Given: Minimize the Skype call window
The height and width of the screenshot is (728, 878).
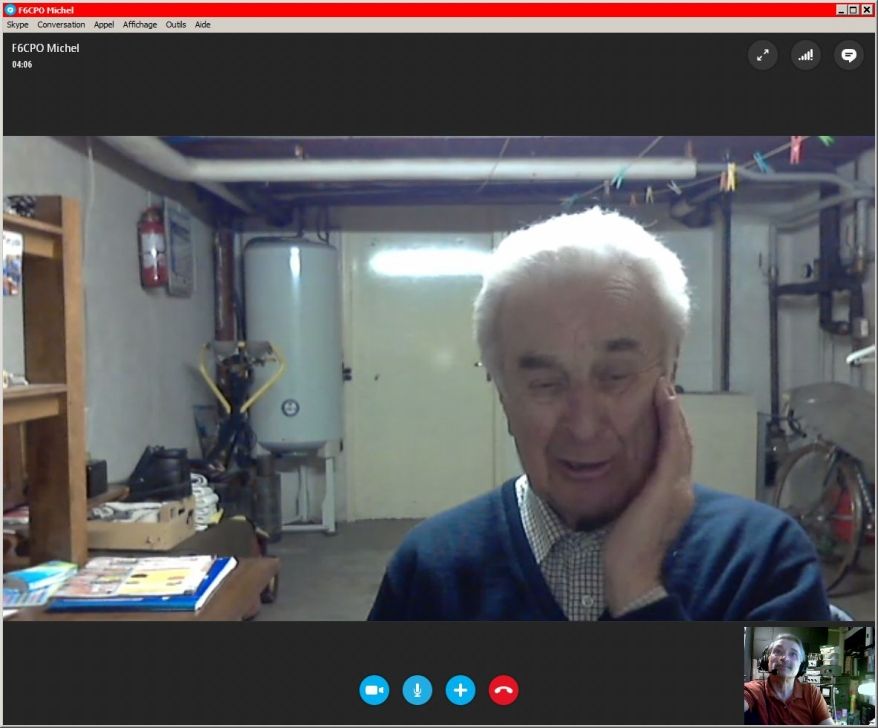Looking at the screenshot, I should pyautogui.click(x=842, y=10).
